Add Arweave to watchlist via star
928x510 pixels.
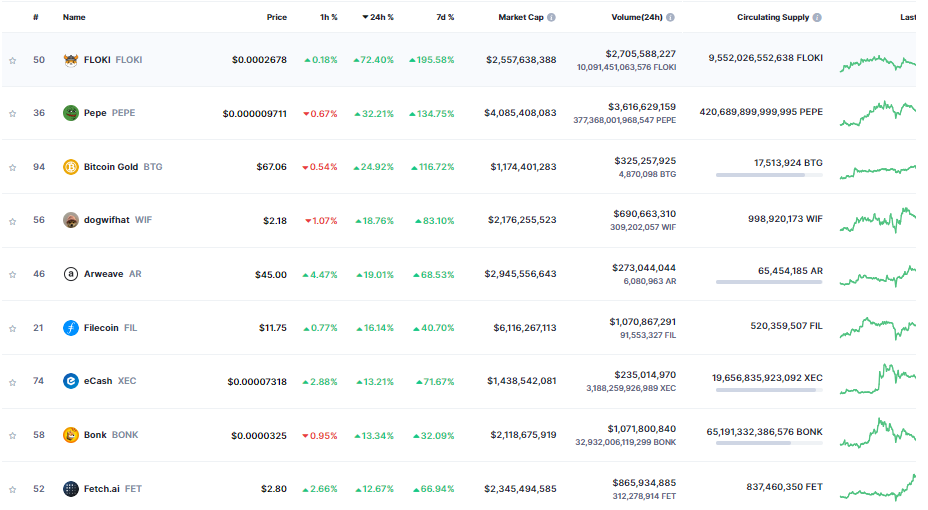[x=12, y=275]
